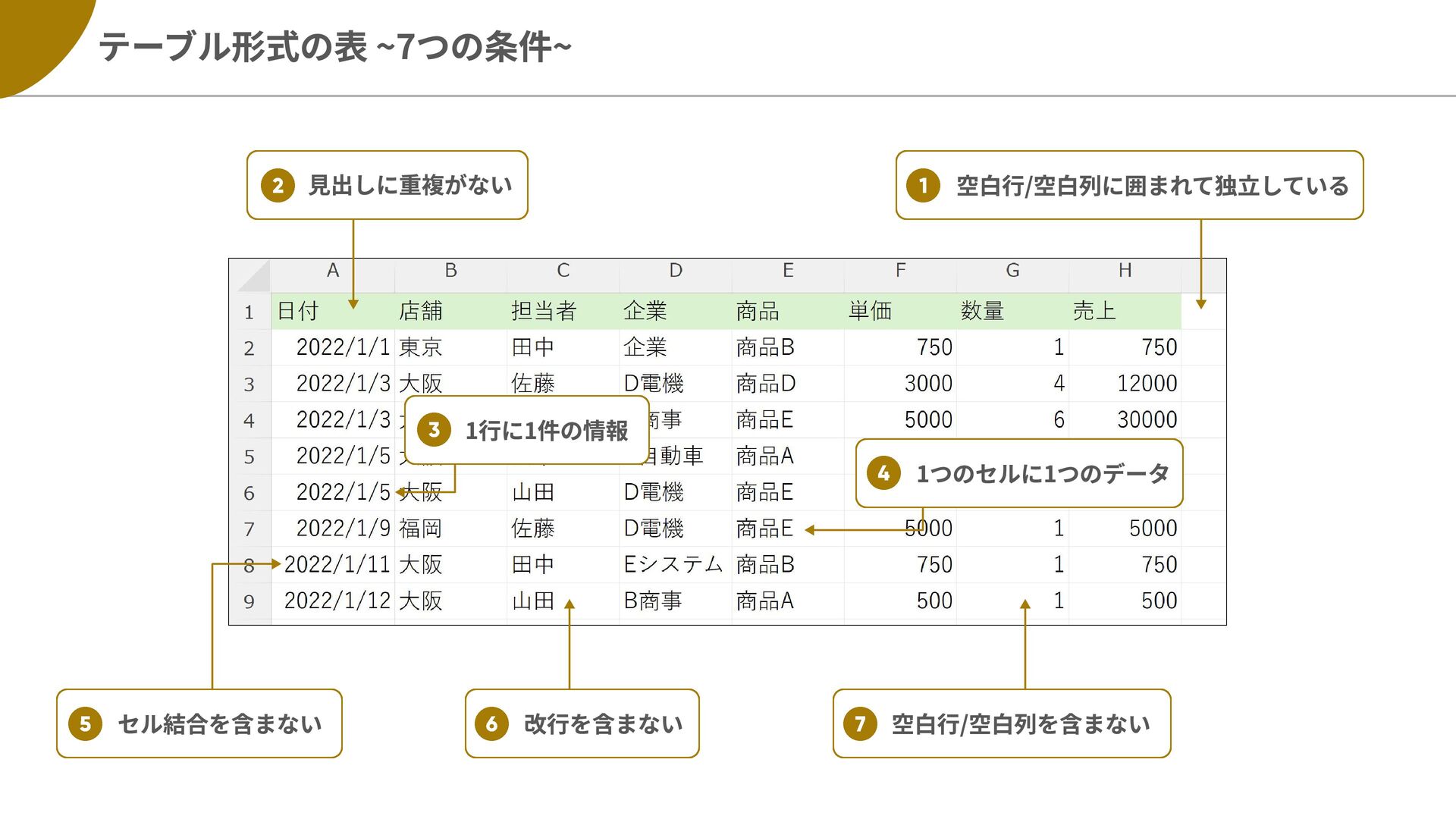1456x819 pixels.
Task: Select 2022/1/3 in row 3
Action: point(332,384)
